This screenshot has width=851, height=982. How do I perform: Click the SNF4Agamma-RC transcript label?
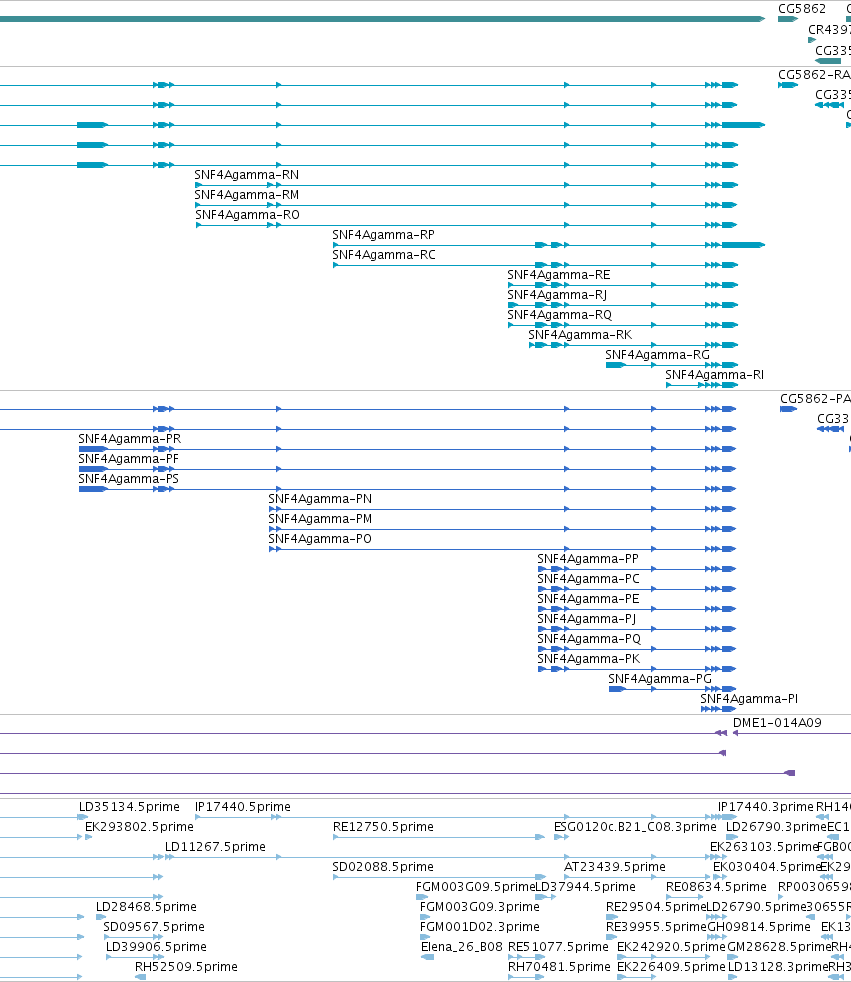[x=384, y=255]
